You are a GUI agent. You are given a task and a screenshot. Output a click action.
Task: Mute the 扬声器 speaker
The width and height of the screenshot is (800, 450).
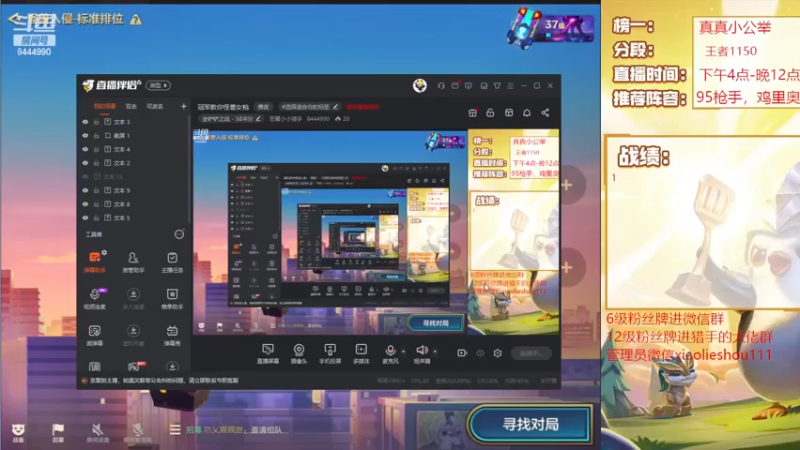421,354
